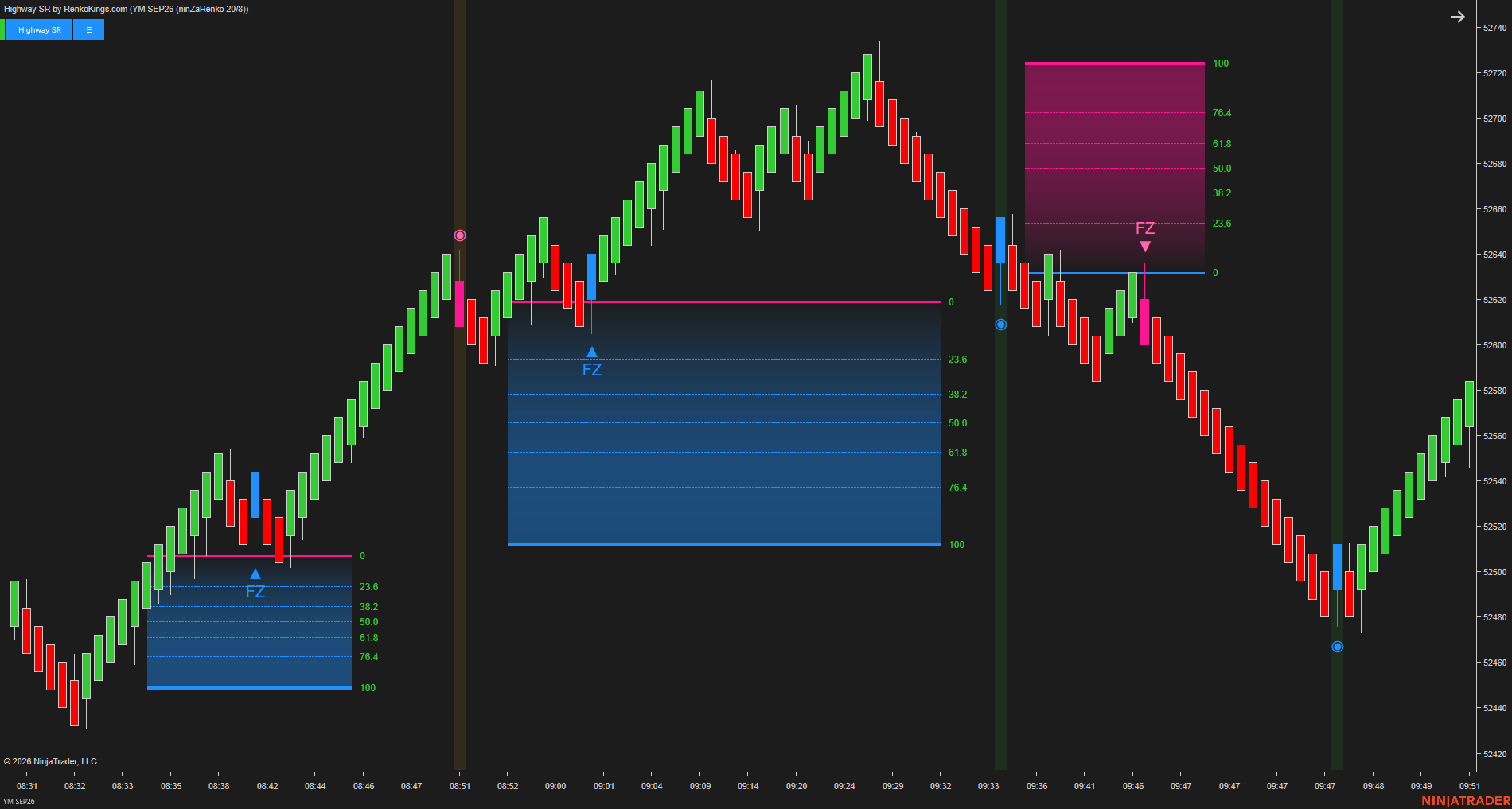
Task: Click the 100 label of the small blue zone
Action: click(368, 688)
